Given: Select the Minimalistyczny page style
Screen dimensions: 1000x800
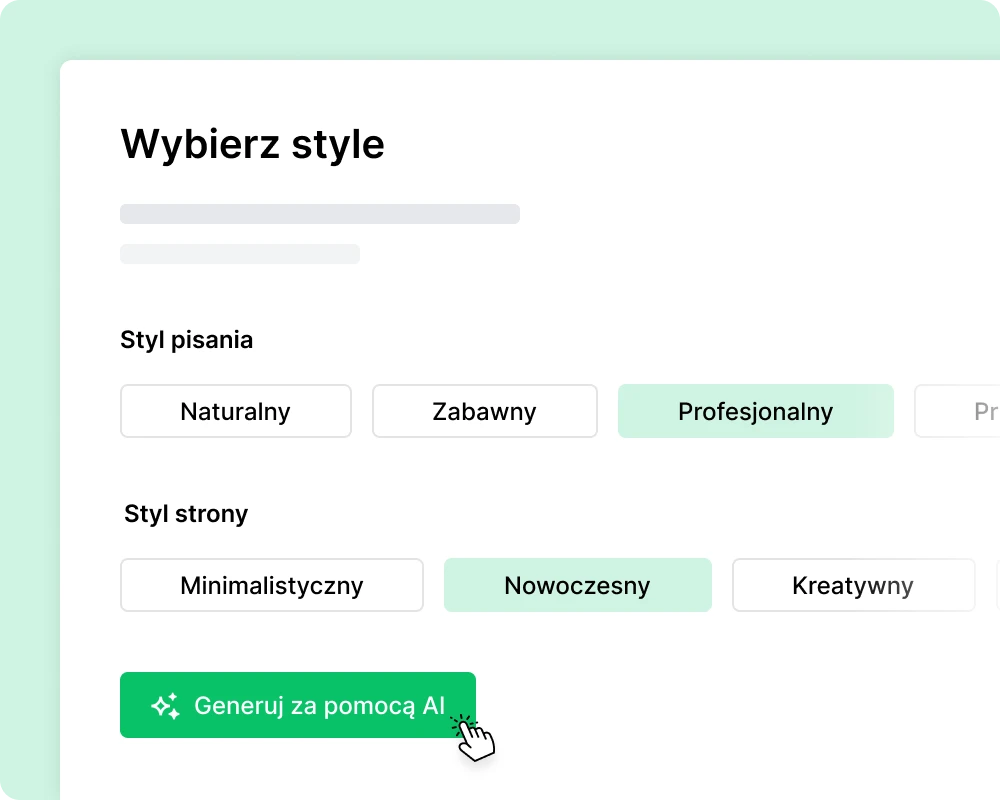Looking at the screenshot, I should tap(272, 585).
